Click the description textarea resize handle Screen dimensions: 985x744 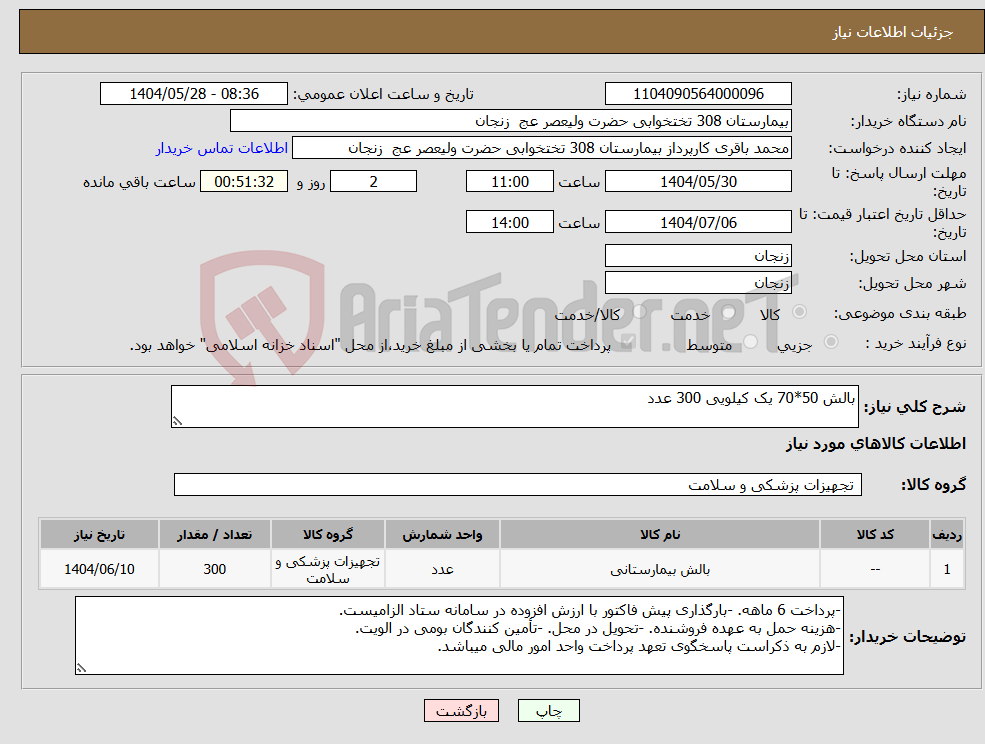[177, 422]
